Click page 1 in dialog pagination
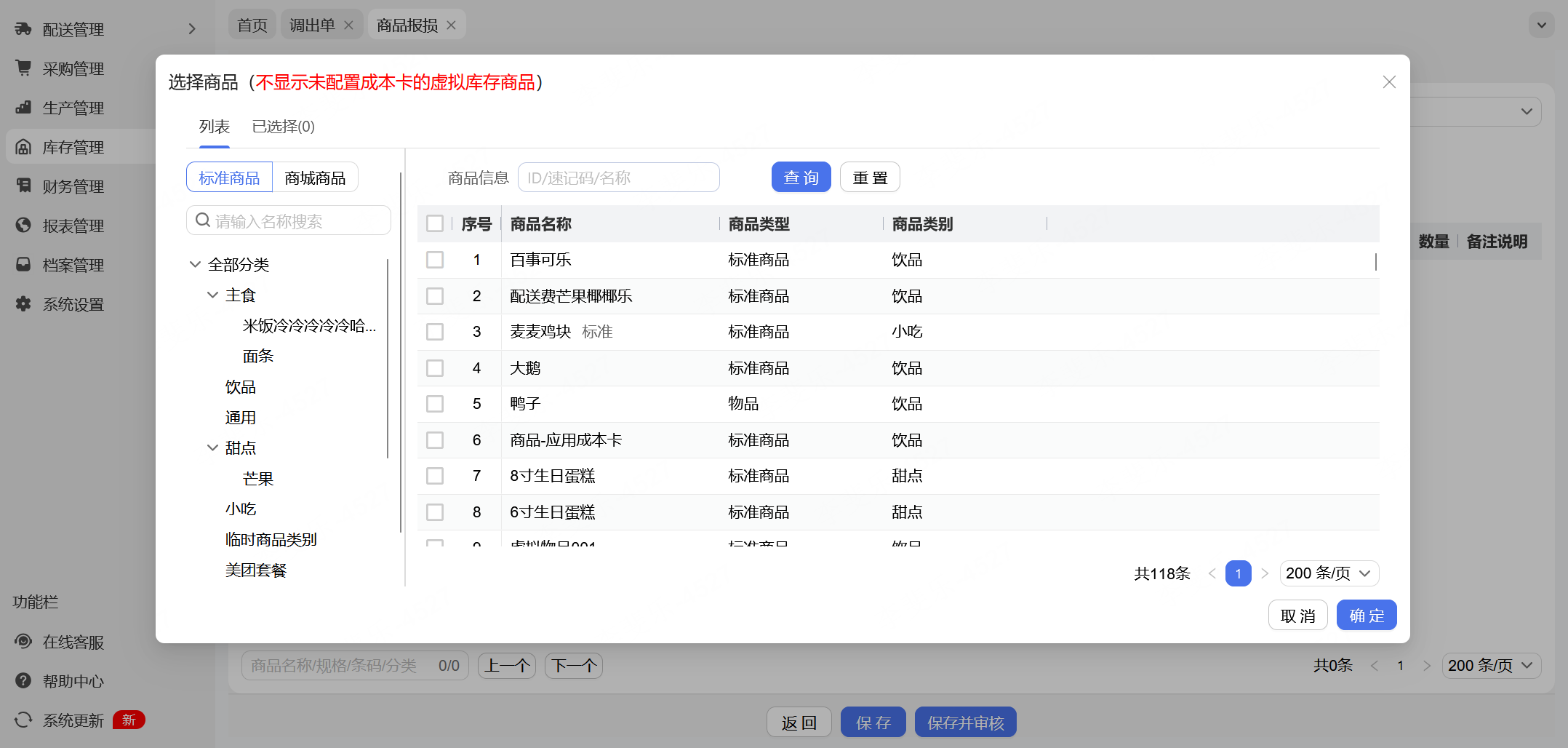1568x748 pixels. point(1238,573)
